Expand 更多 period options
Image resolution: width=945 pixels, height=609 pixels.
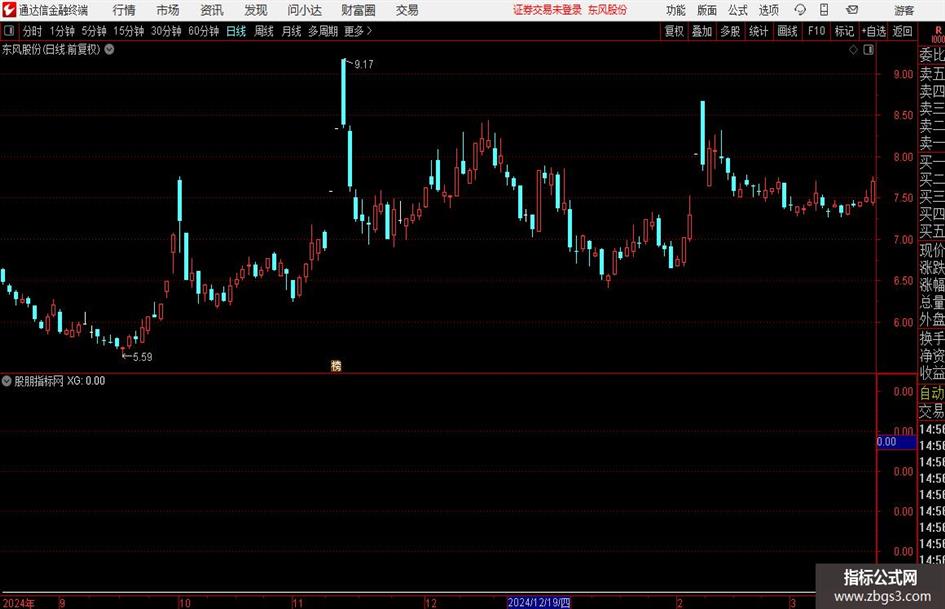point(358,31)
